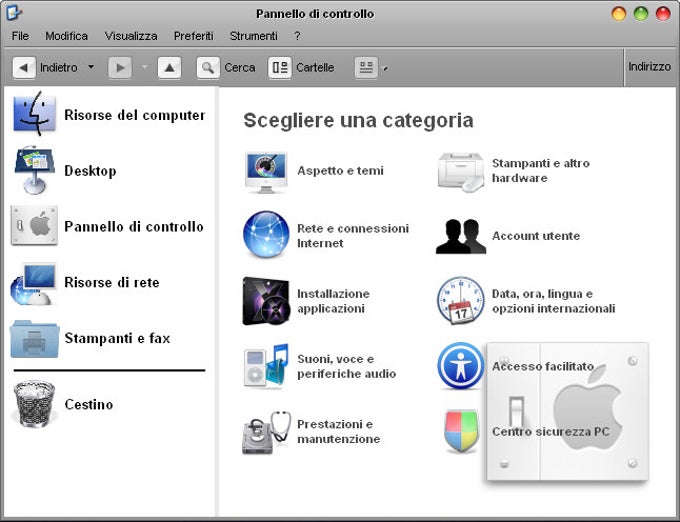This screenshot has width=680, height=522.
Task: Select the Stampanti e fax sidebar label
Action: click(x=117, y=338)
